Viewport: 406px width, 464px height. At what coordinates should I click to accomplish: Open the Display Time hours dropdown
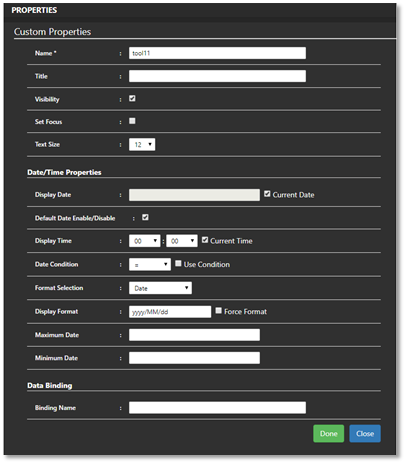[x=145, y=241]
